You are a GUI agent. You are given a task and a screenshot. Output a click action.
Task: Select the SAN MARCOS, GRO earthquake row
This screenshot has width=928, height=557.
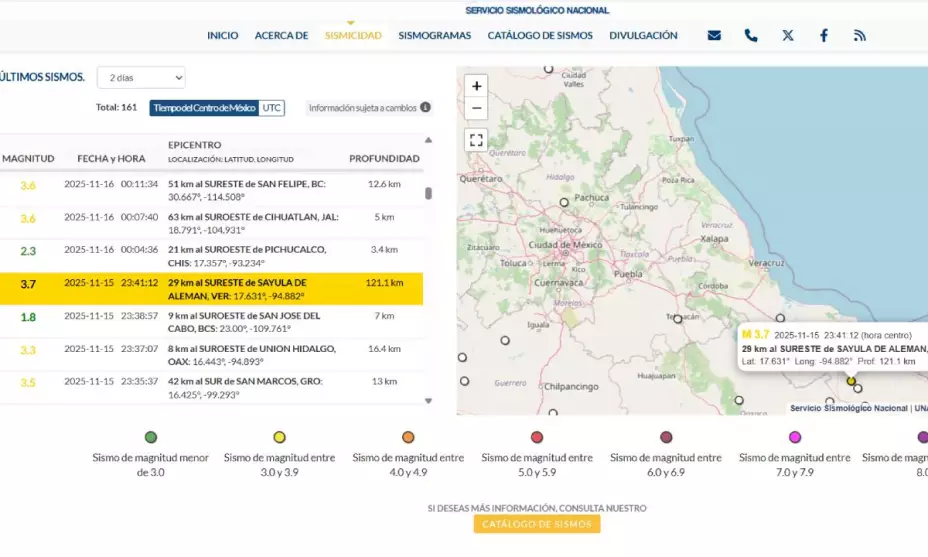click(x=211, y=388)
